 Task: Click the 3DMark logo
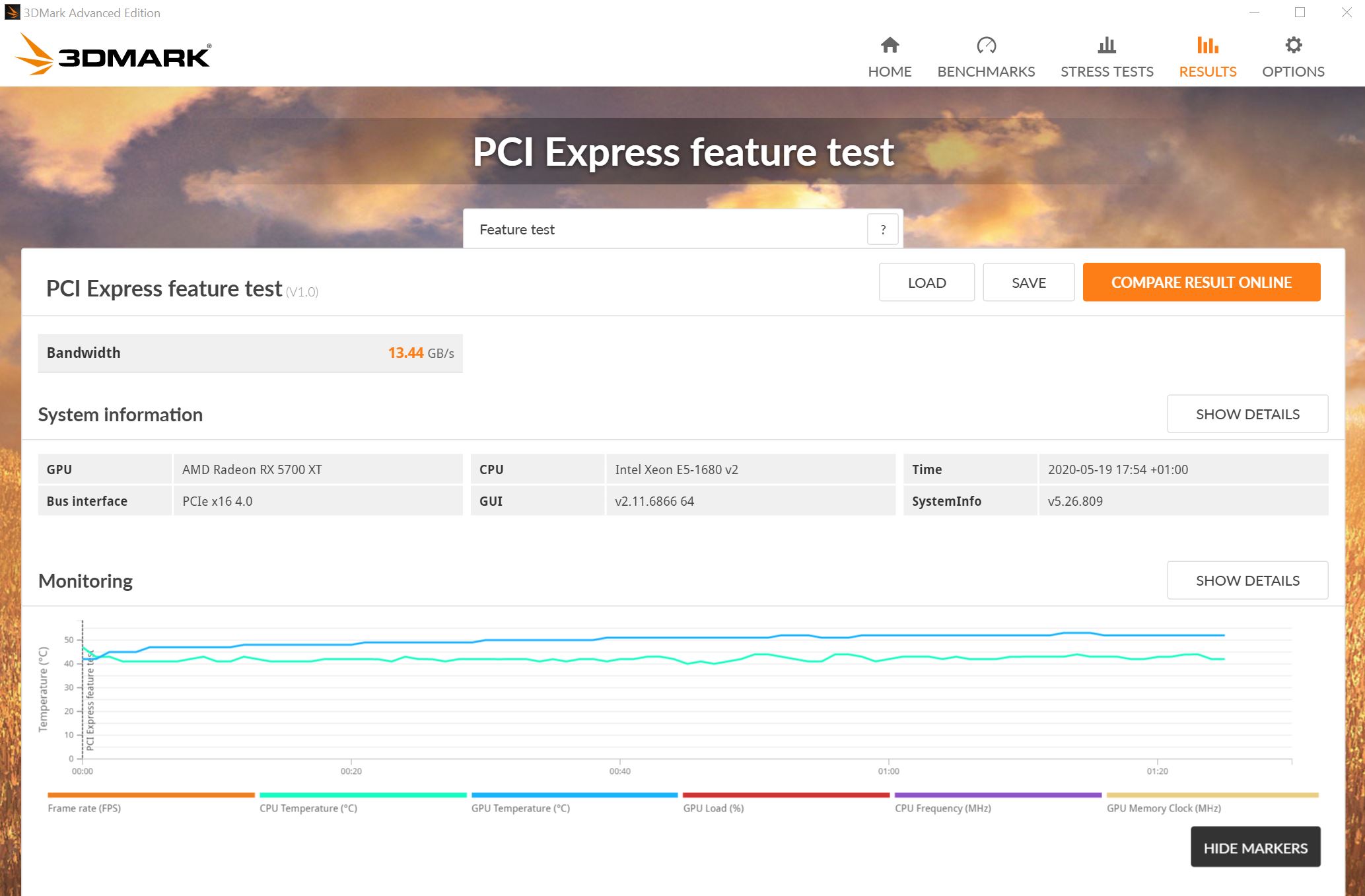pyautogui.click(x=113, y=55)
